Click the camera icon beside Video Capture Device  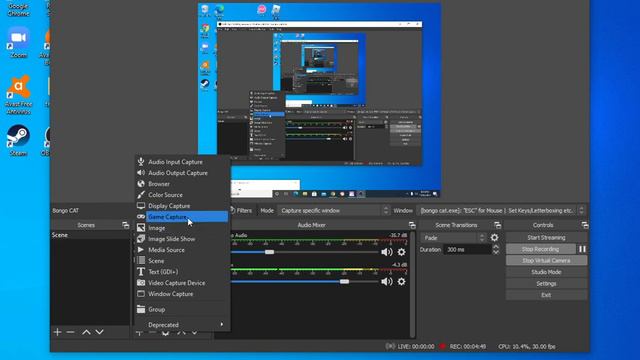coord(141,282)
